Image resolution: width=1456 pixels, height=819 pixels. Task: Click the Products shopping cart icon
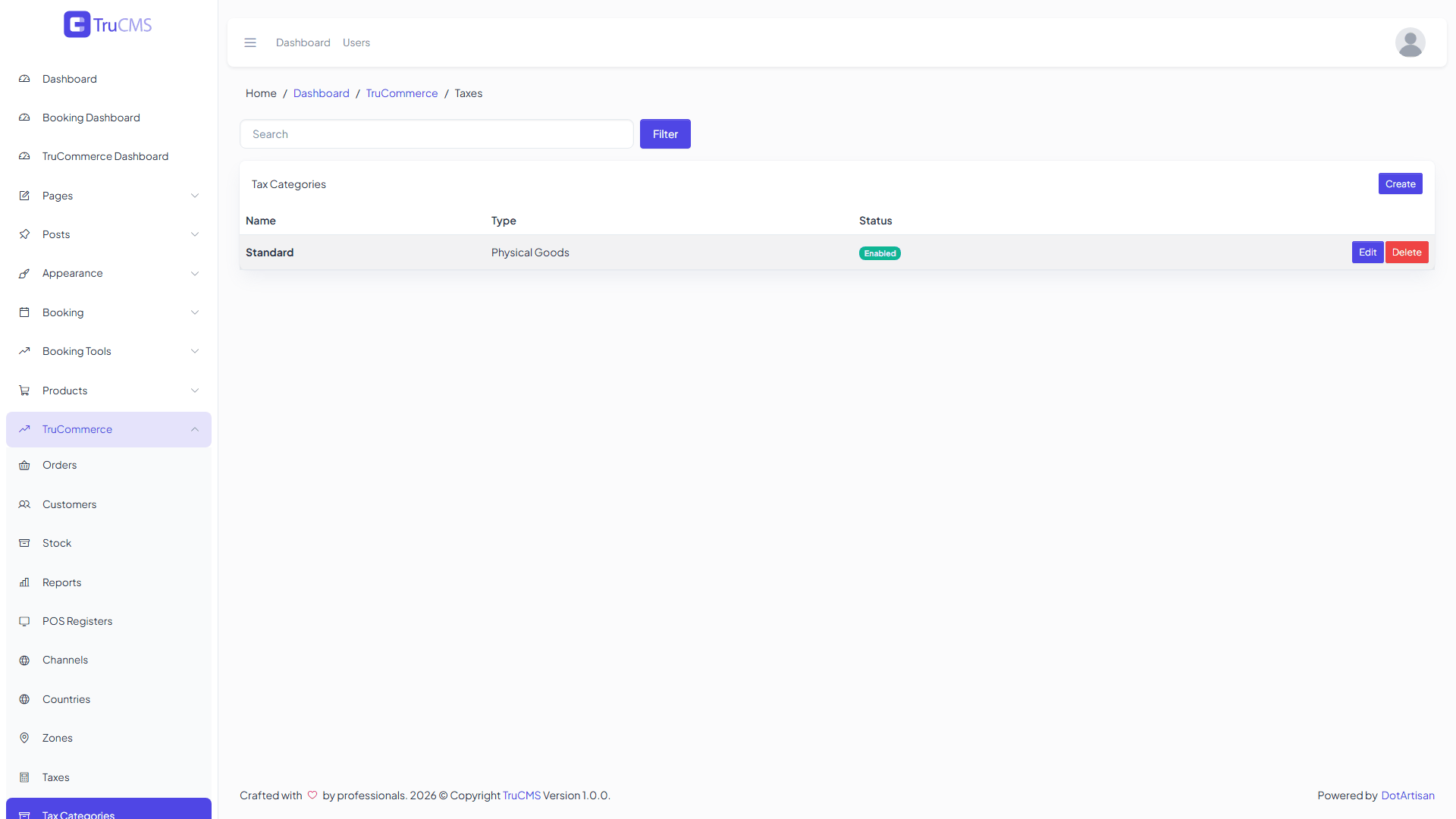(x=24, y=391)
